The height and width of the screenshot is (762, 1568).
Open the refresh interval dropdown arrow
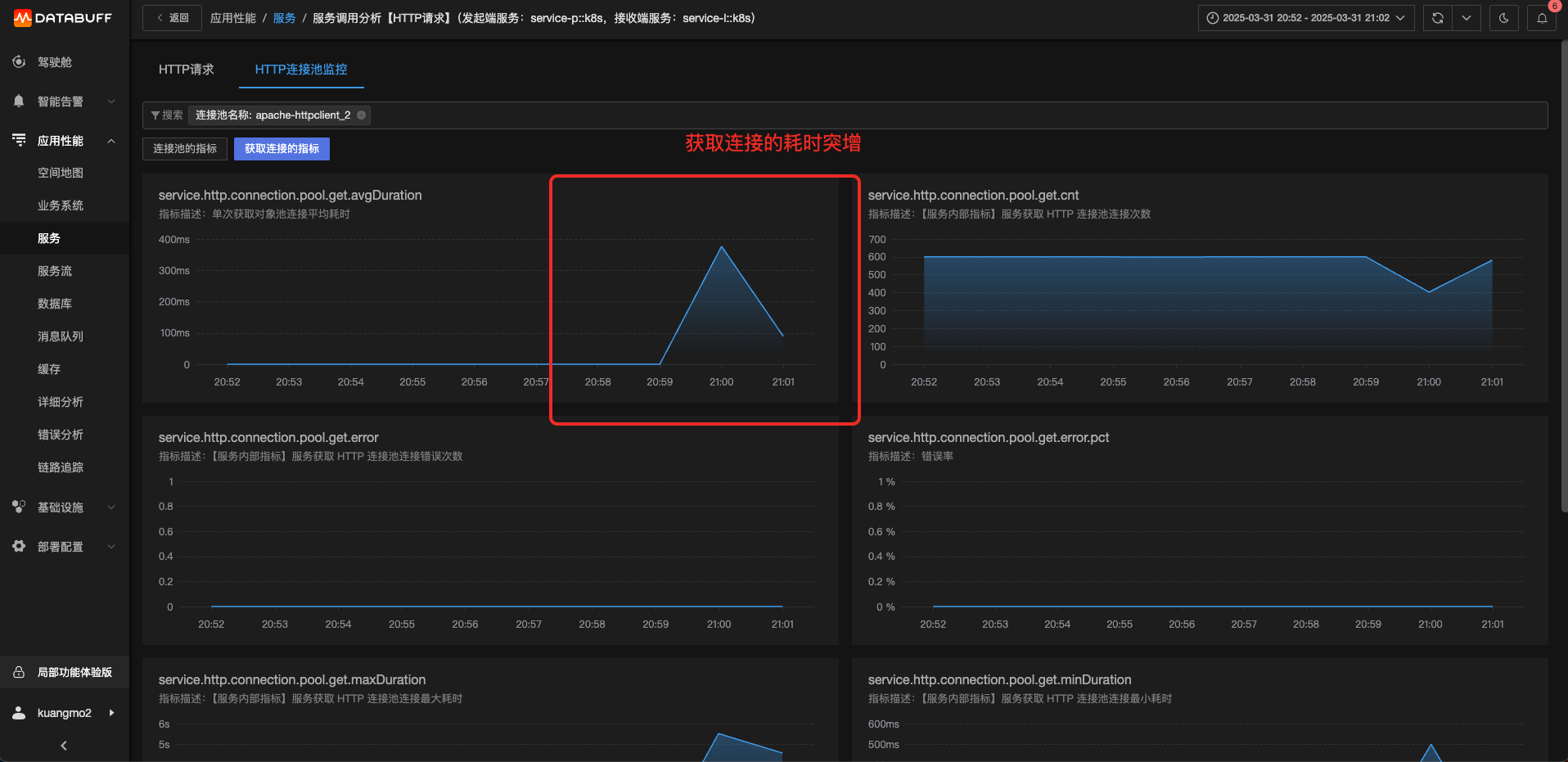(x=1467, y=18)
